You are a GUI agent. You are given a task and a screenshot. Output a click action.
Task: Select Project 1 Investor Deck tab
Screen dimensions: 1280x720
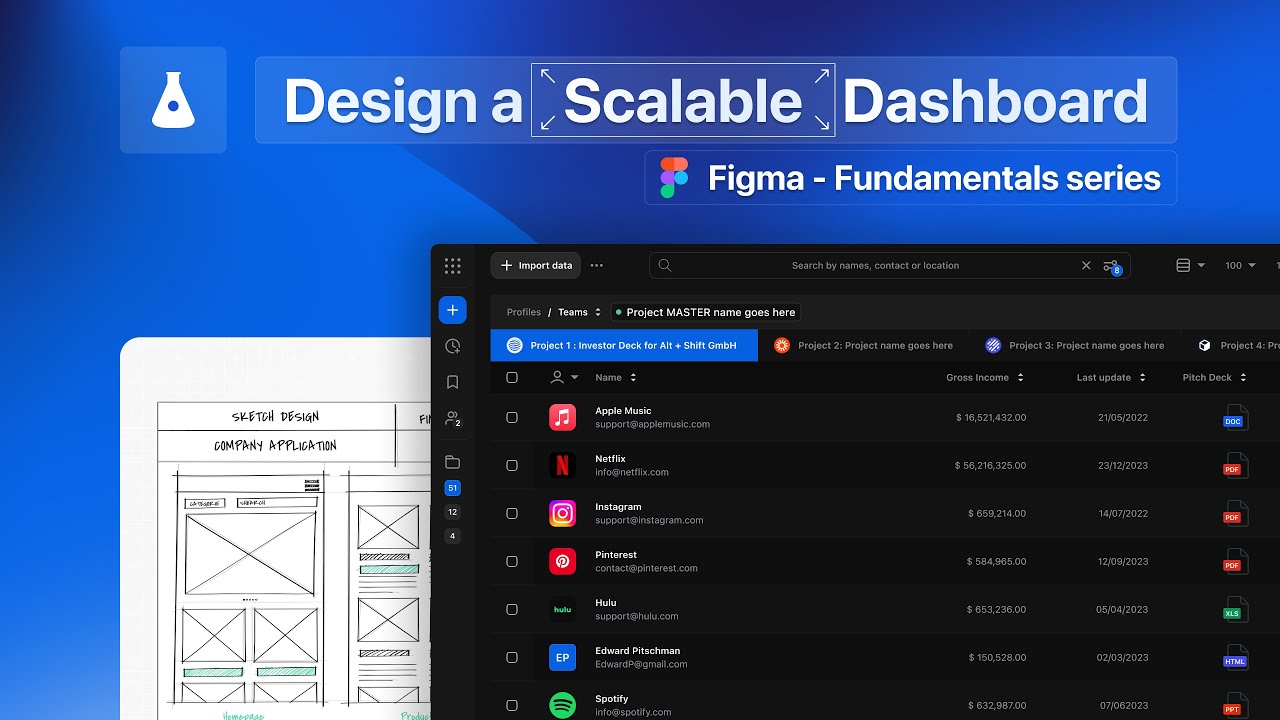point(624,345)
